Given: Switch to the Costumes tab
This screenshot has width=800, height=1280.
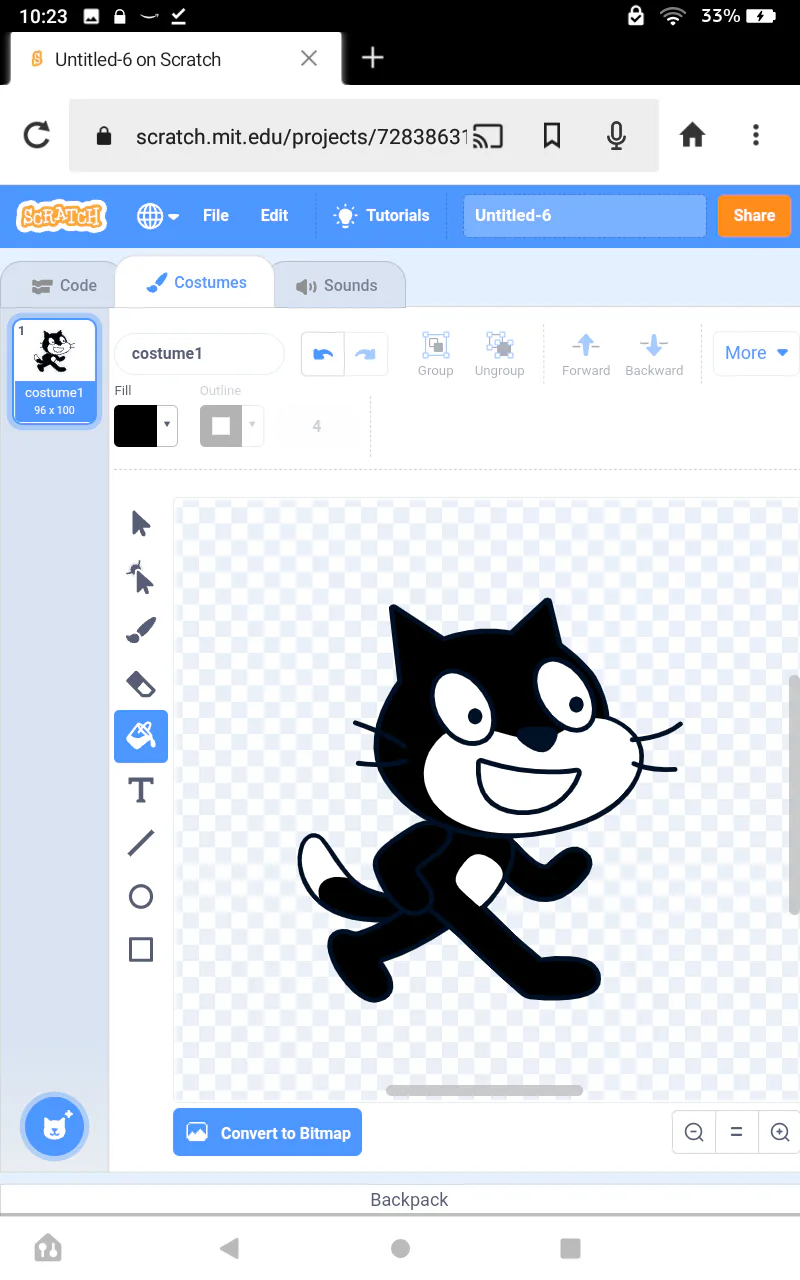Looking at the screenshot, I should pyautogui.click(x=196, y=283).
